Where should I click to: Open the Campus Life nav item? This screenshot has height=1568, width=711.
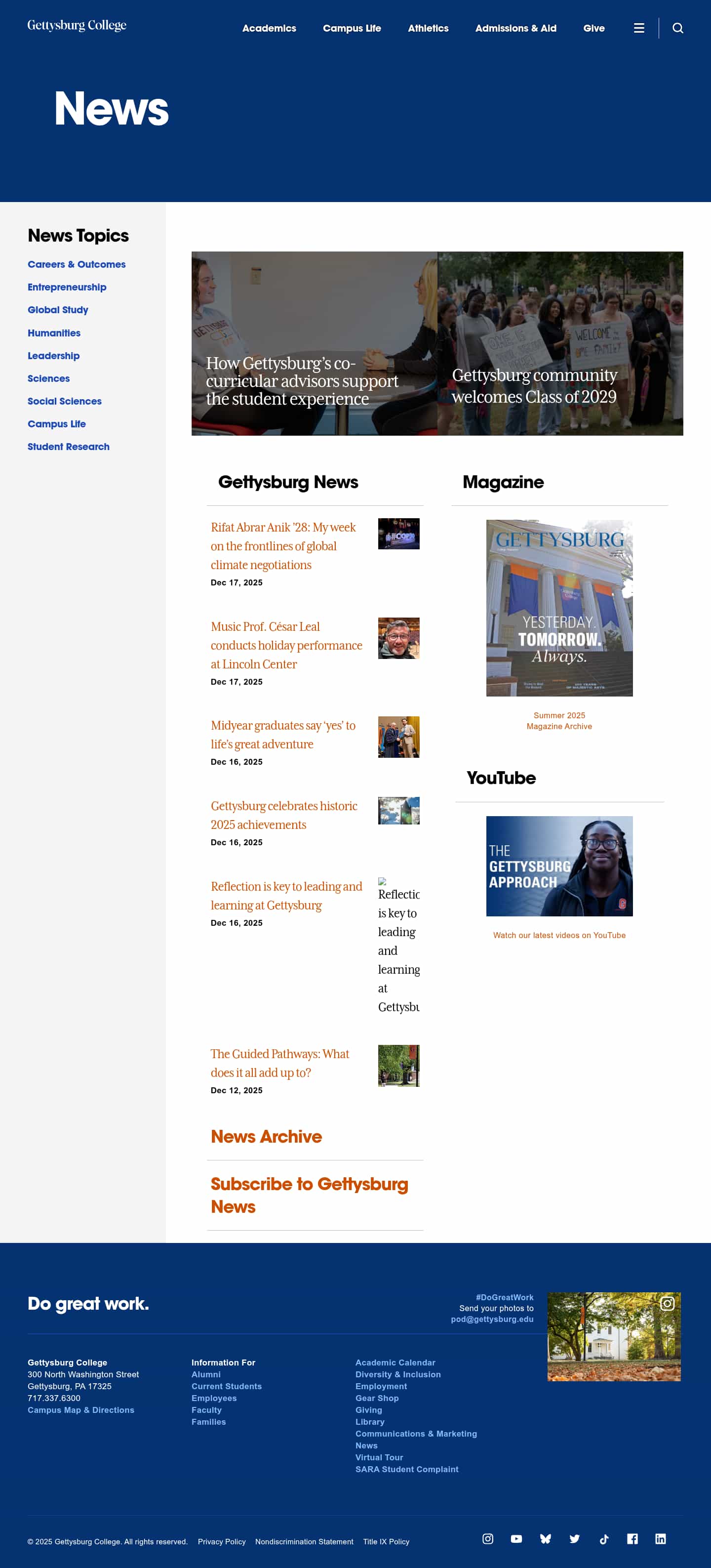[352, 28]
